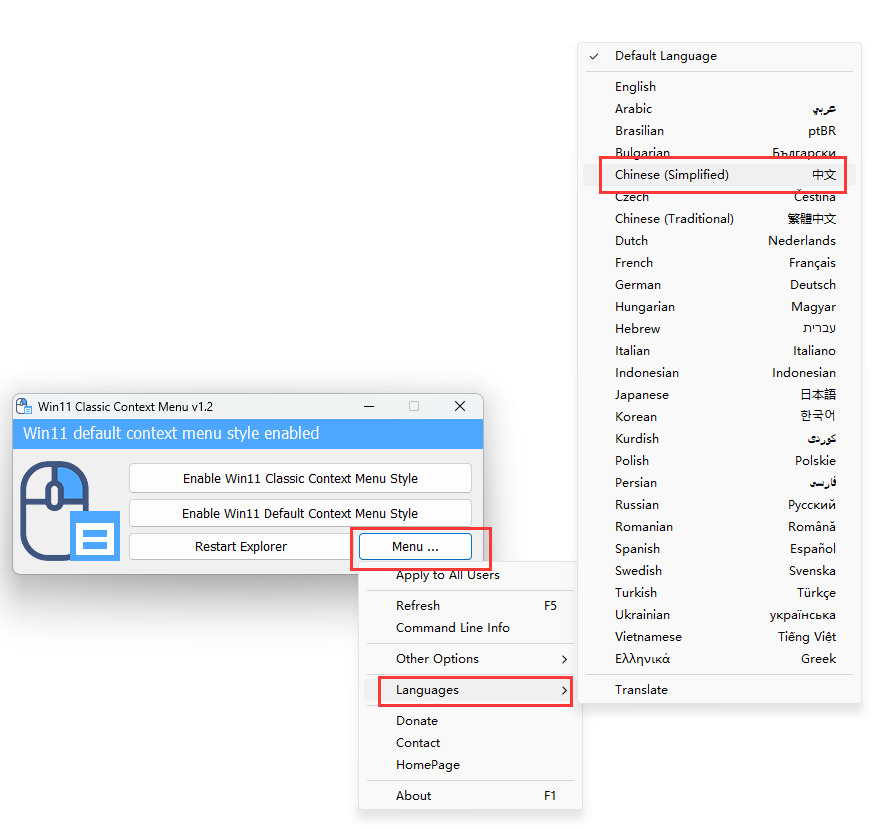Viewport: 884px width, 829px height.
Task: Select Romanian language
Action: [x=719, y=527]
